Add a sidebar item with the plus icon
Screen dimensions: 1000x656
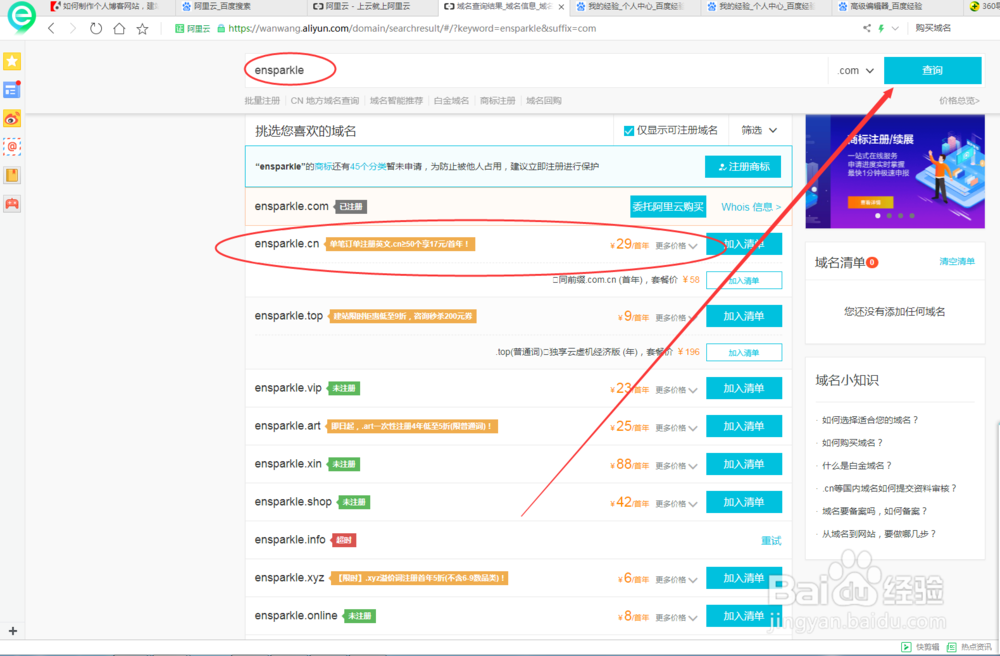[13, 631]
